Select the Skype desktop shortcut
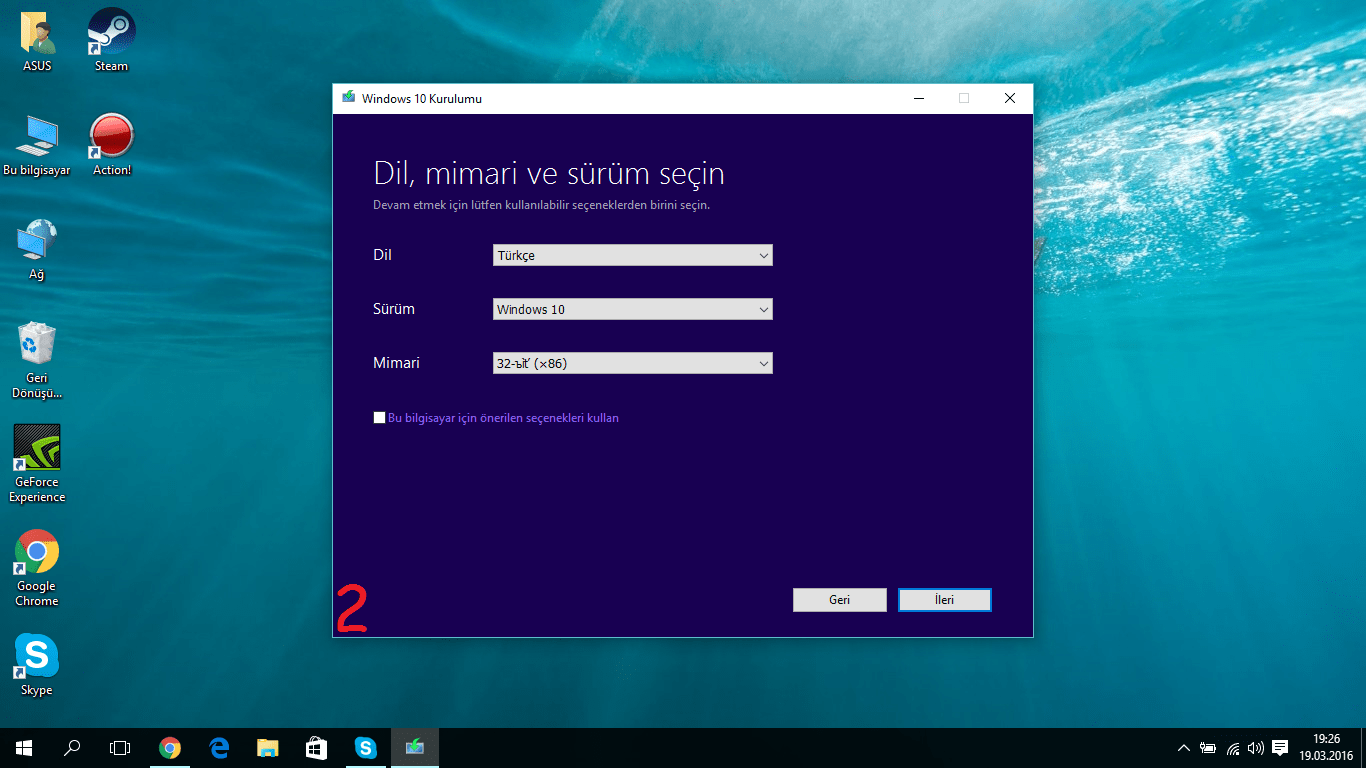 click(x=37, y=665)
